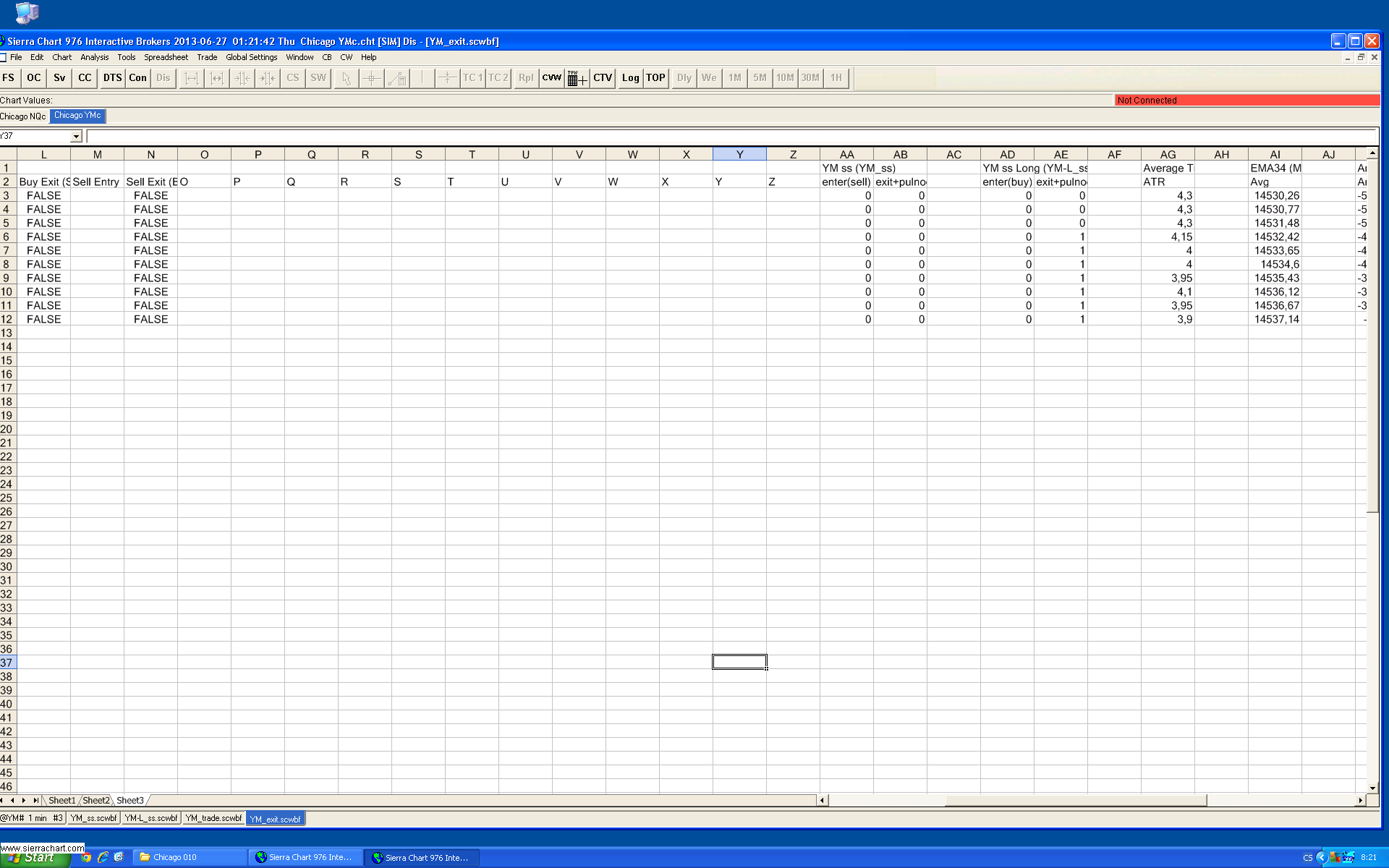Click the OC toolbar button
Image resolution: width=1389 pixels, height=868 pixels.
tap(34, 78)
